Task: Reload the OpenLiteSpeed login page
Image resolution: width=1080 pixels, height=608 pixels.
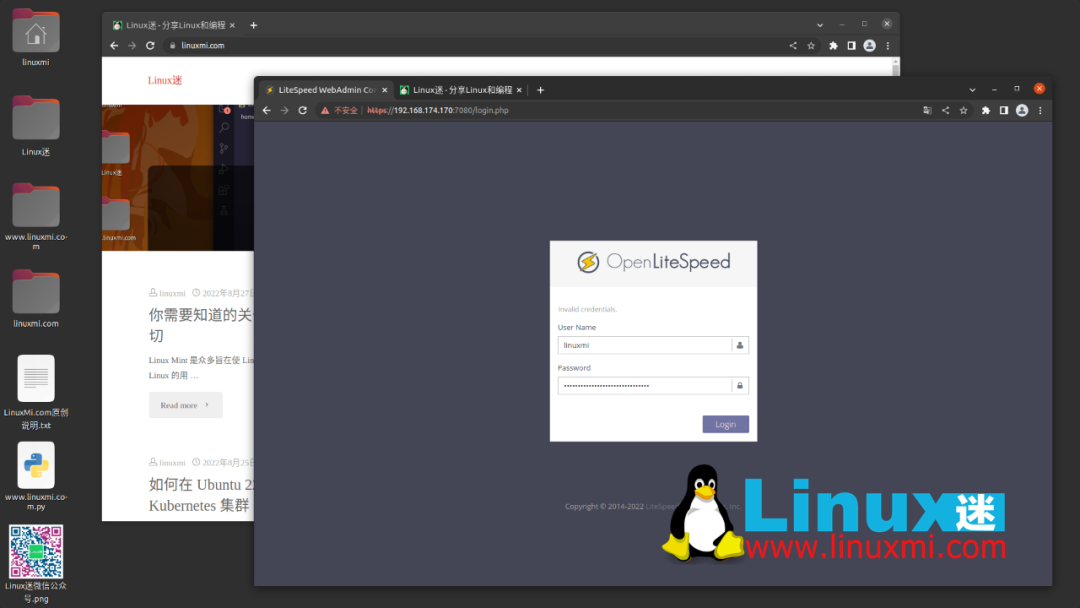Action: coord(302,110)
